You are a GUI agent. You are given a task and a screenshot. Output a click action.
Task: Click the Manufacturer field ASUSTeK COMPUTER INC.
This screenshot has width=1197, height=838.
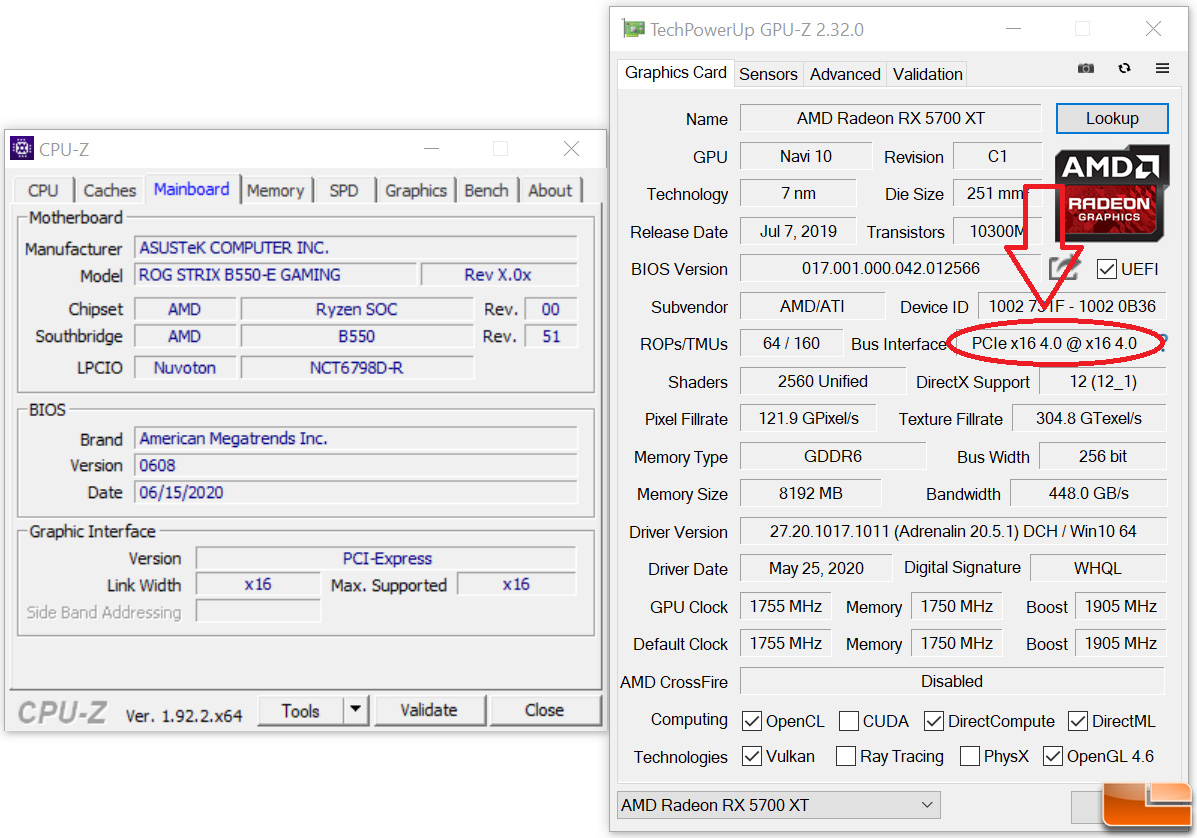point(356,248)
